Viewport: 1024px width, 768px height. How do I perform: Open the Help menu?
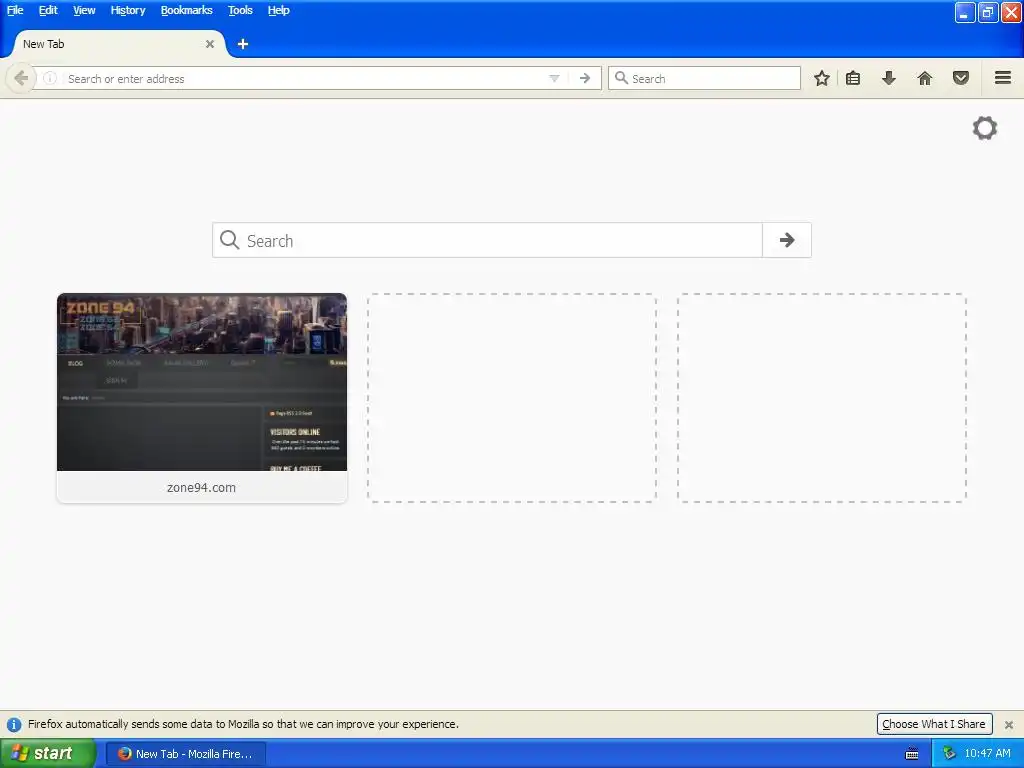(x=278, y=10)
